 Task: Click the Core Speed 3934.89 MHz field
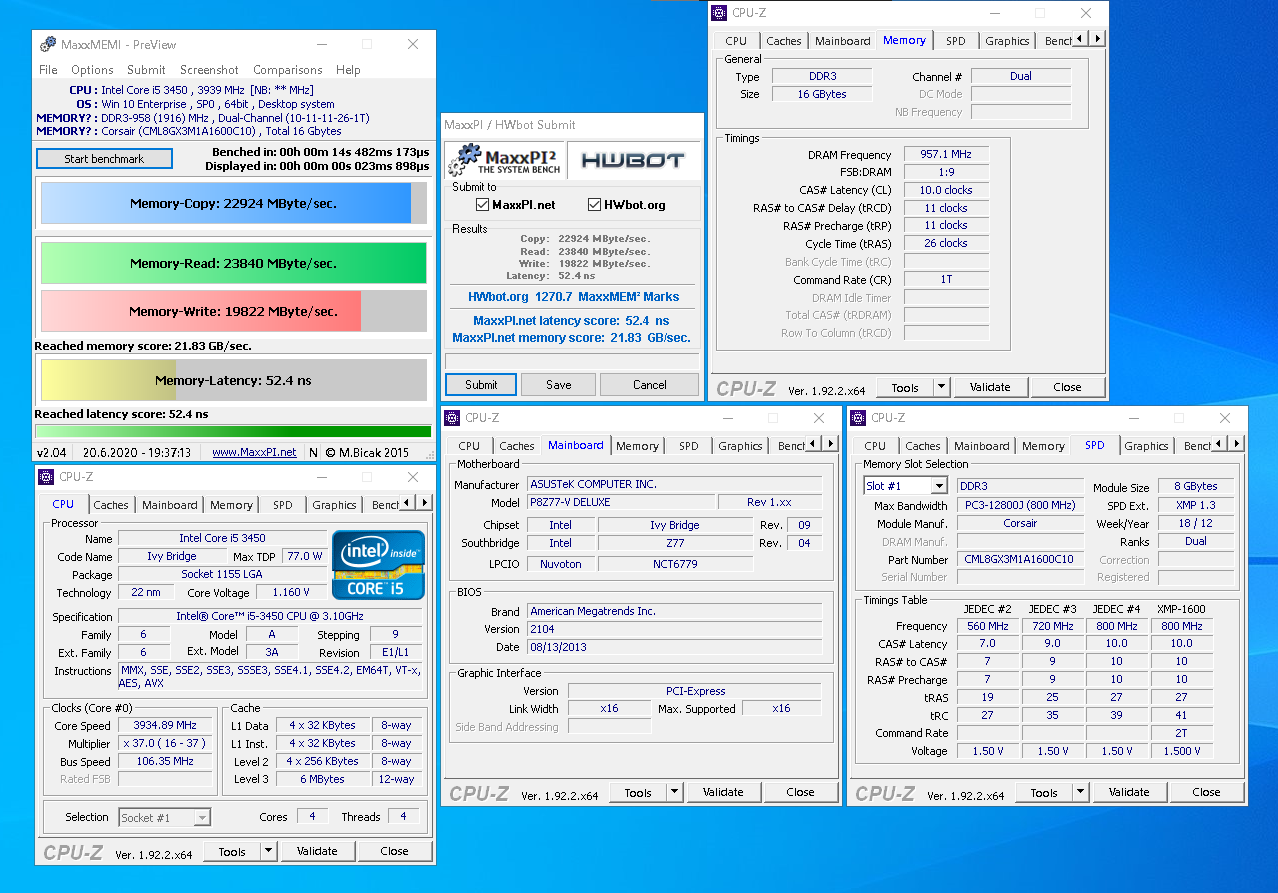166,725
